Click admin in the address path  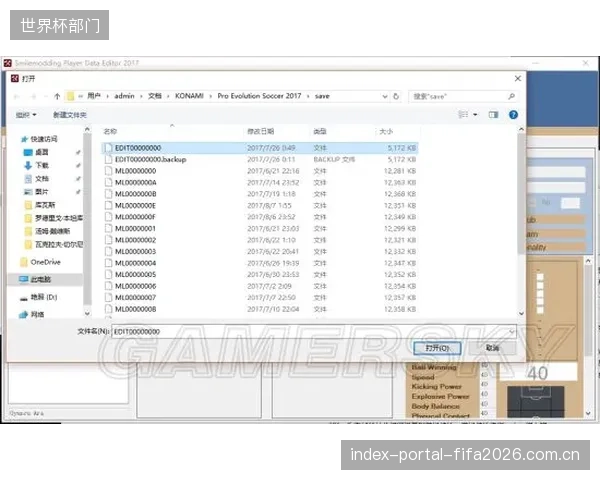pos(124,96)
